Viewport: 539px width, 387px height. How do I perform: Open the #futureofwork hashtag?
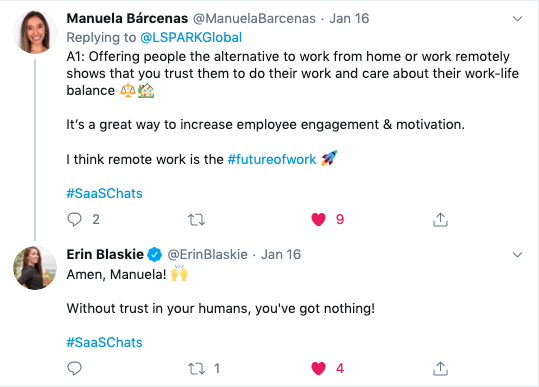[x=272, y=159]
